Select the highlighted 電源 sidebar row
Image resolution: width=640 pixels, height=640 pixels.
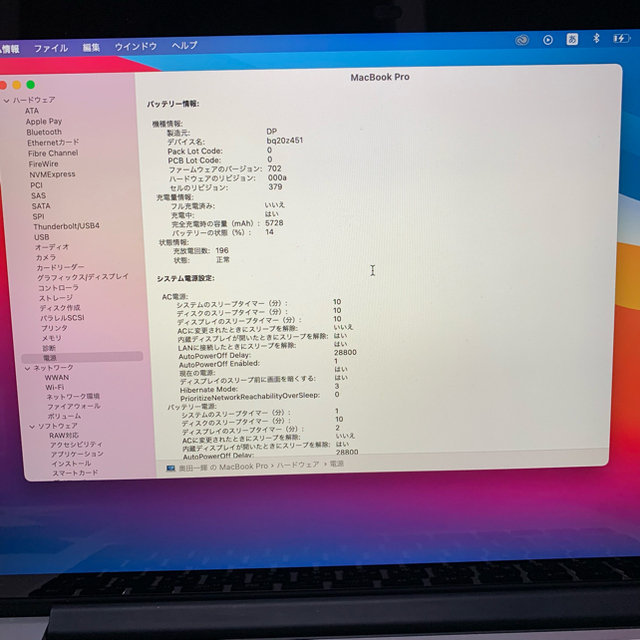tap(82, 358)
